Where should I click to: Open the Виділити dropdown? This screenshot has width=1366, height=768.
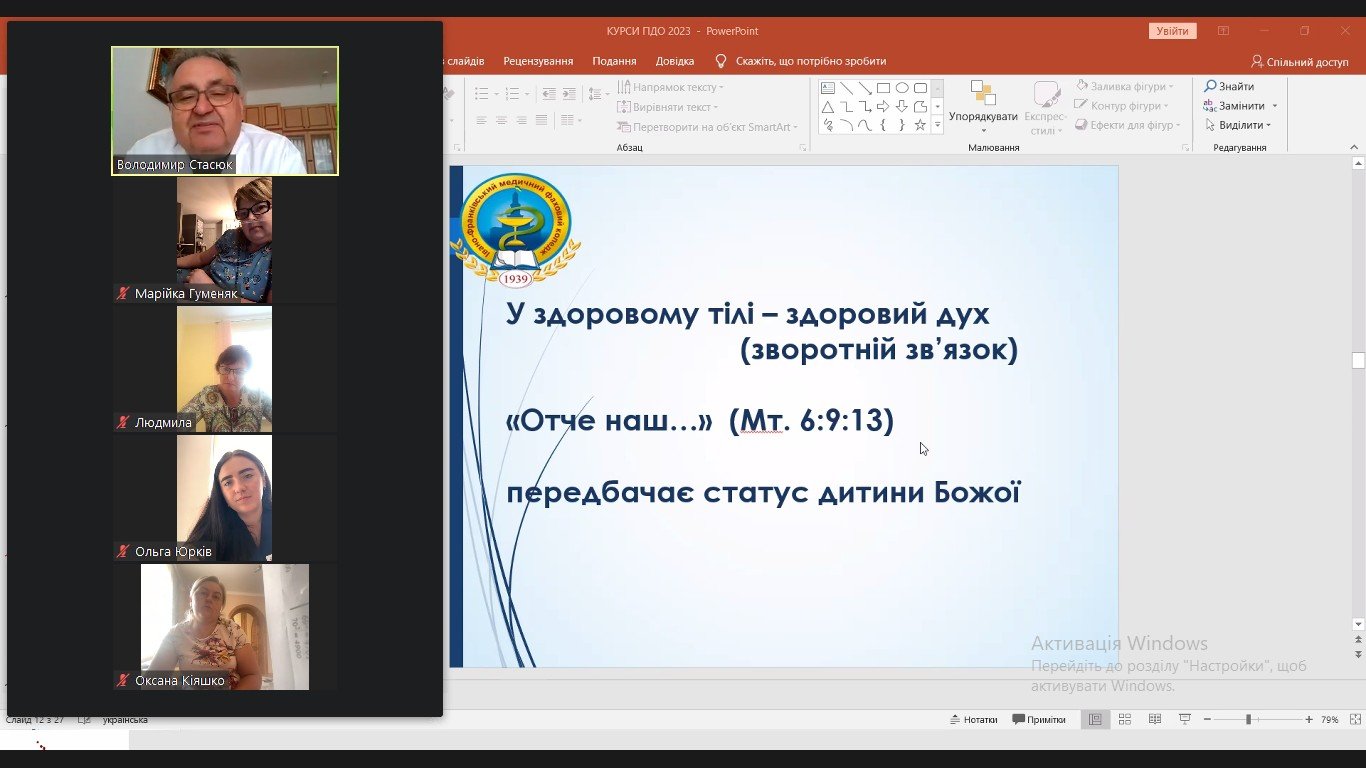1239,125
